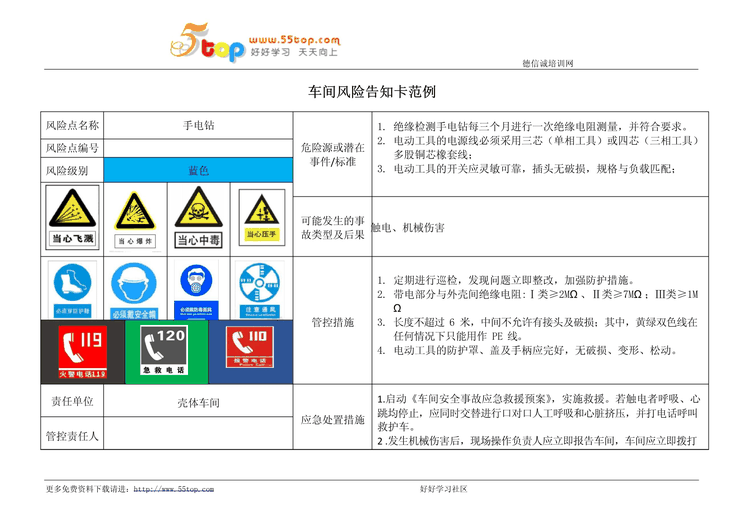Click the 当心压手 warning sign

point(262,217)
